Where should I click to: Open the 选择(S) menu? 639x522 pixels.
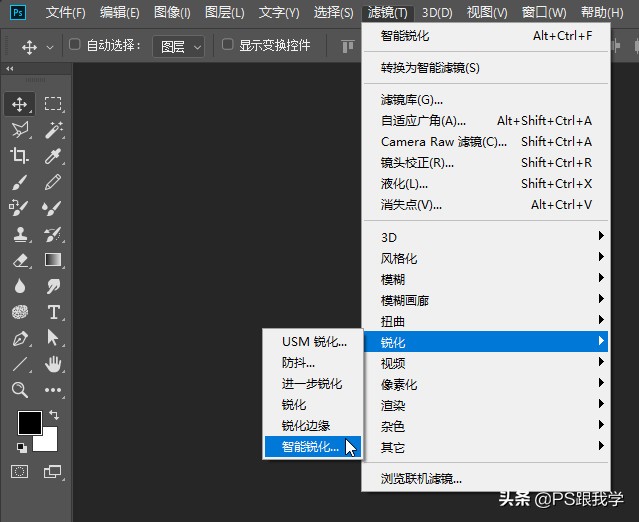333,13
